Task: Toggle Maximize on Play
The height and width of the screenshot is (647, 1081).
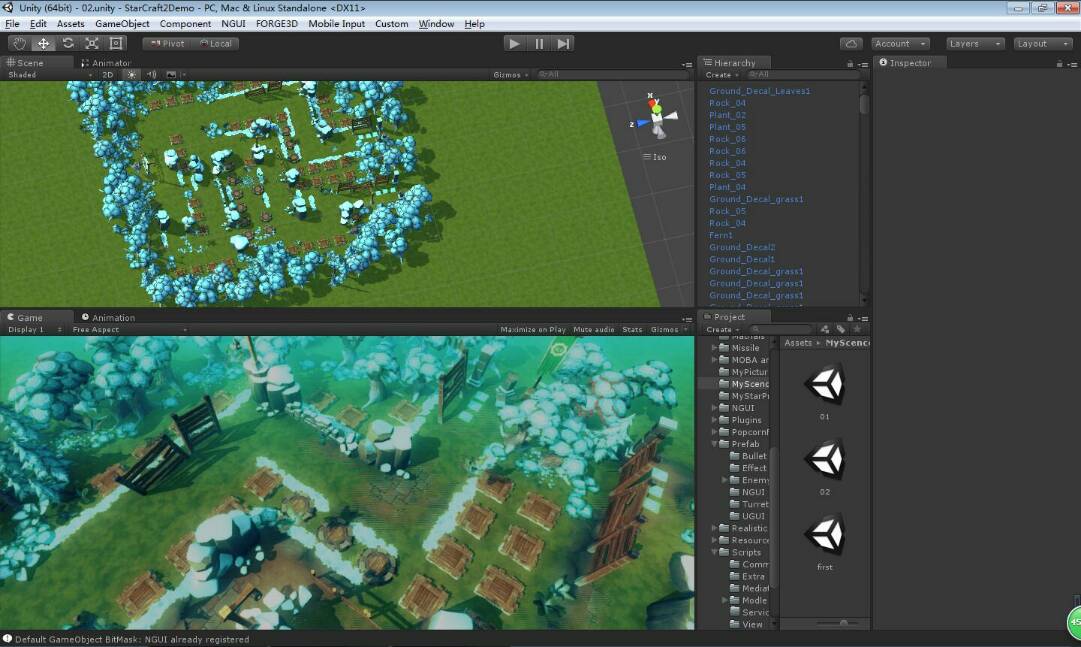Action: [533, 330]
